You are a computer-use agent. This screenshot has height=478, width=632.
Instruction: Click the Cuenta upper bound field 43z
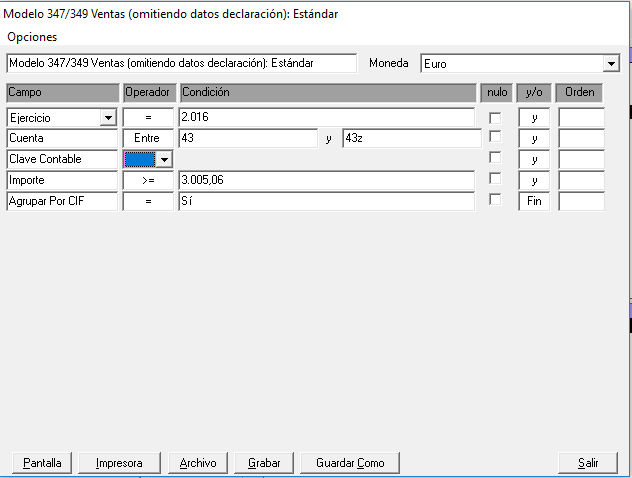click(x=412, y=138)
